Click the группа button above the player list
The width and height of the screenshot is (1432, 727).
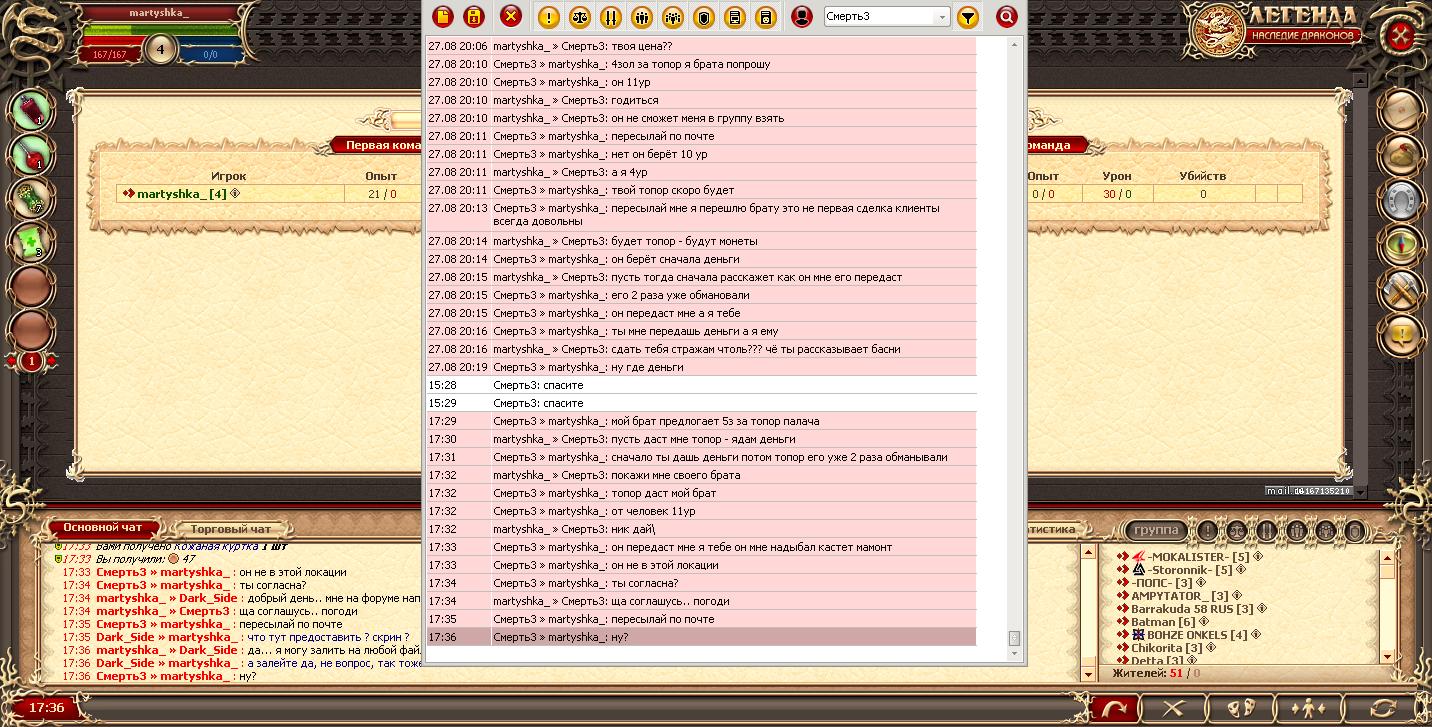point(1157,530)
